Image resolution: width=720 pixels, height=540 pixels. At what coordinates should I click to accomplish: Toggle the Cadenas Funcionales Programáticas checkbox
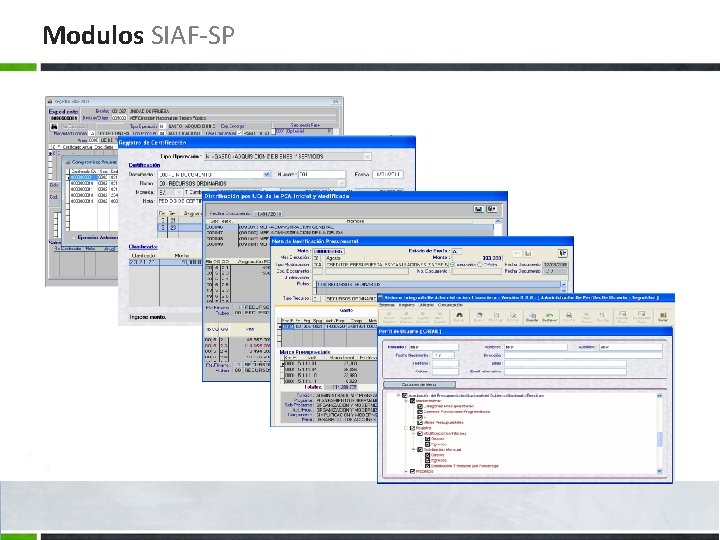click(x=420, y=412)
